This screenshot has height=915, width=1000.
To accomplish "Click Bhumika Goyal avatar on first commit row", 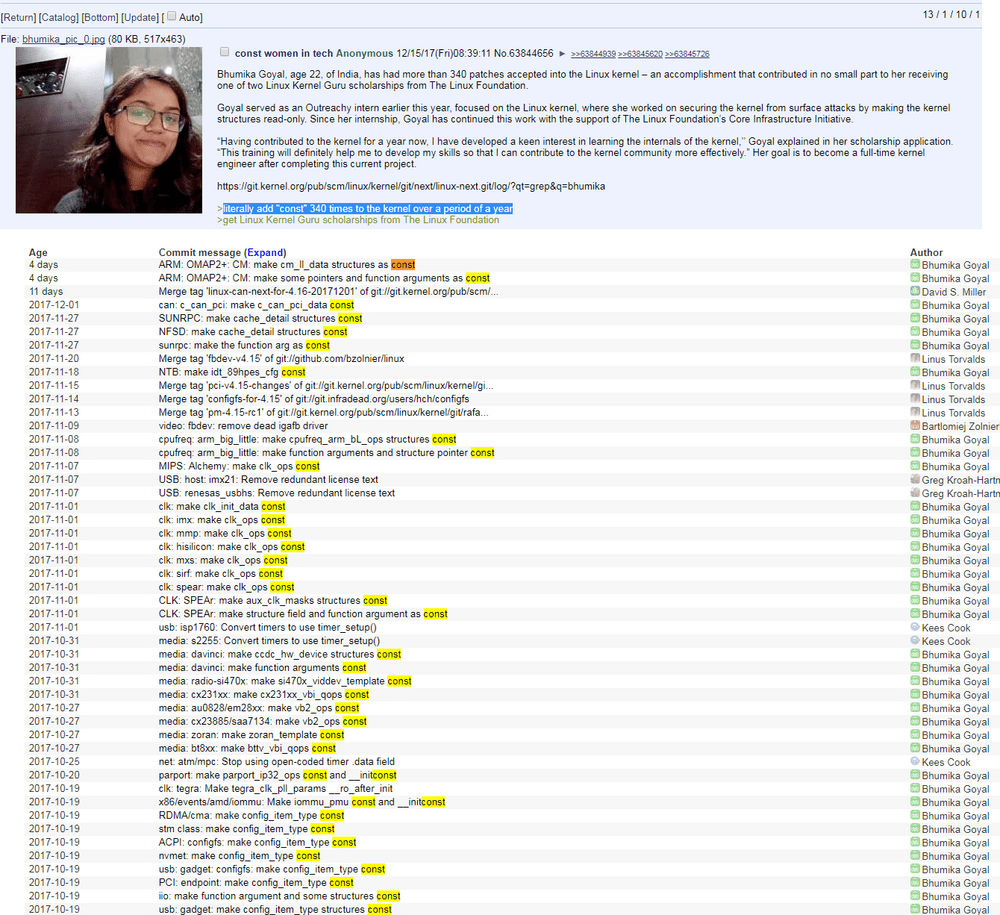I will 915,264.
